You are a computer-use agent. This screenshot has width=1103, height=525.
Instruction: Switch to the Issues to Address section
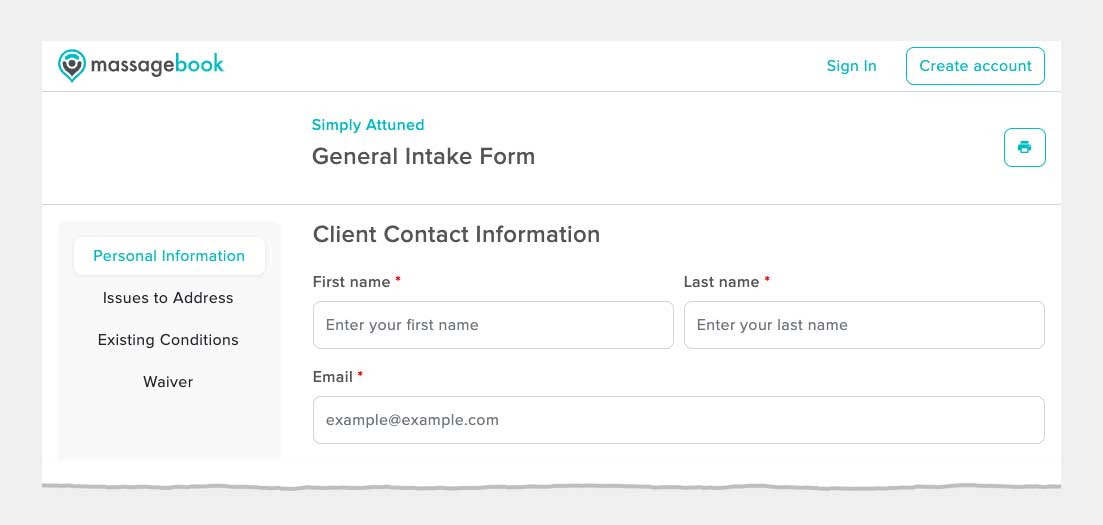(x=168, y=298)
